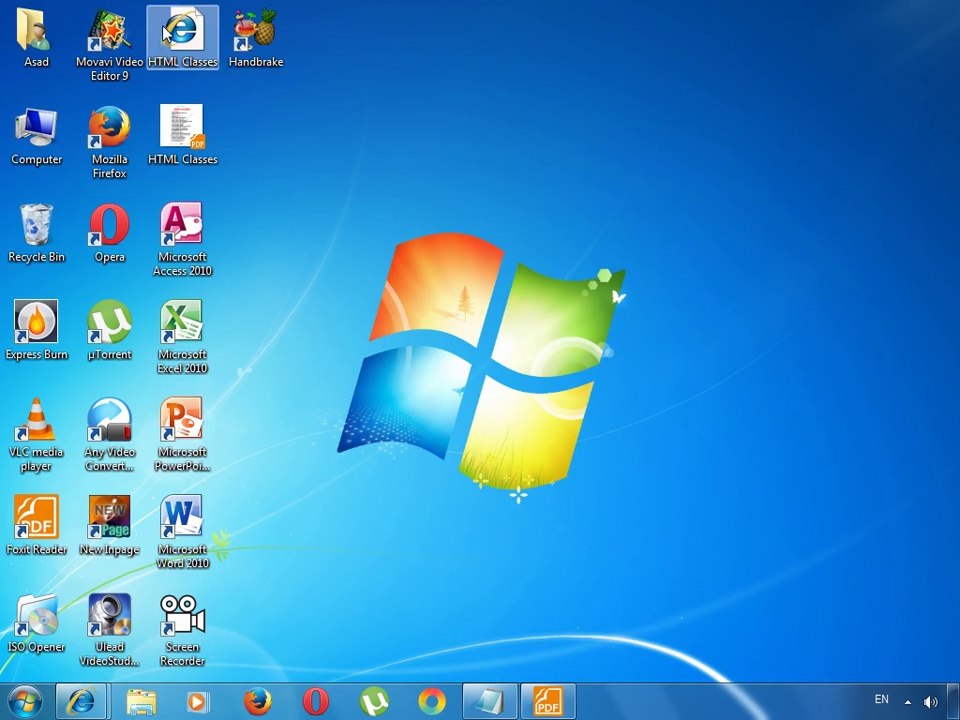Open Foxit Reader desktop shortcut
This screenshot has height=720, width=960.
36,525
